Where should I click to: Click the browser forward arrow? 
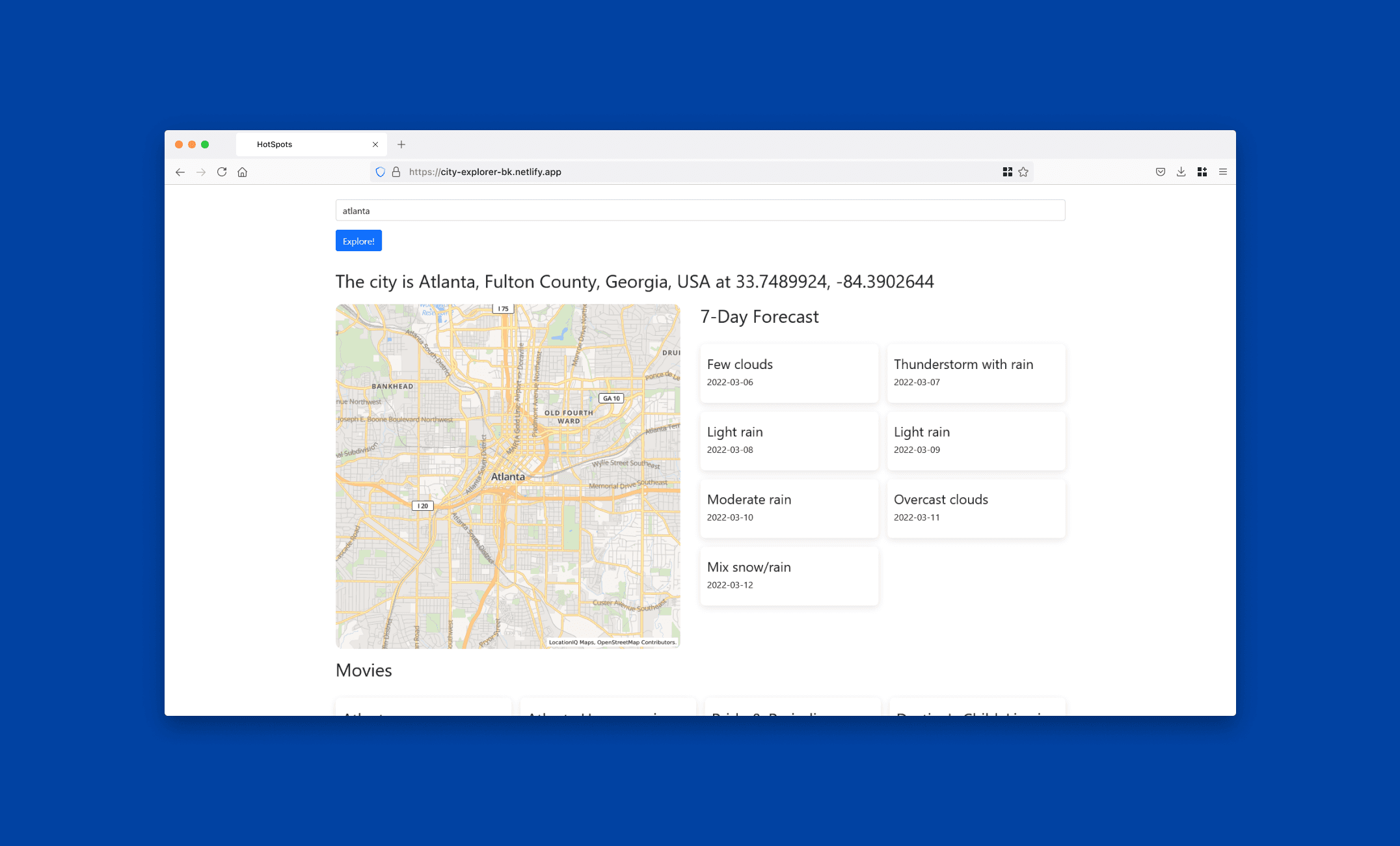[x=201, y=172]
